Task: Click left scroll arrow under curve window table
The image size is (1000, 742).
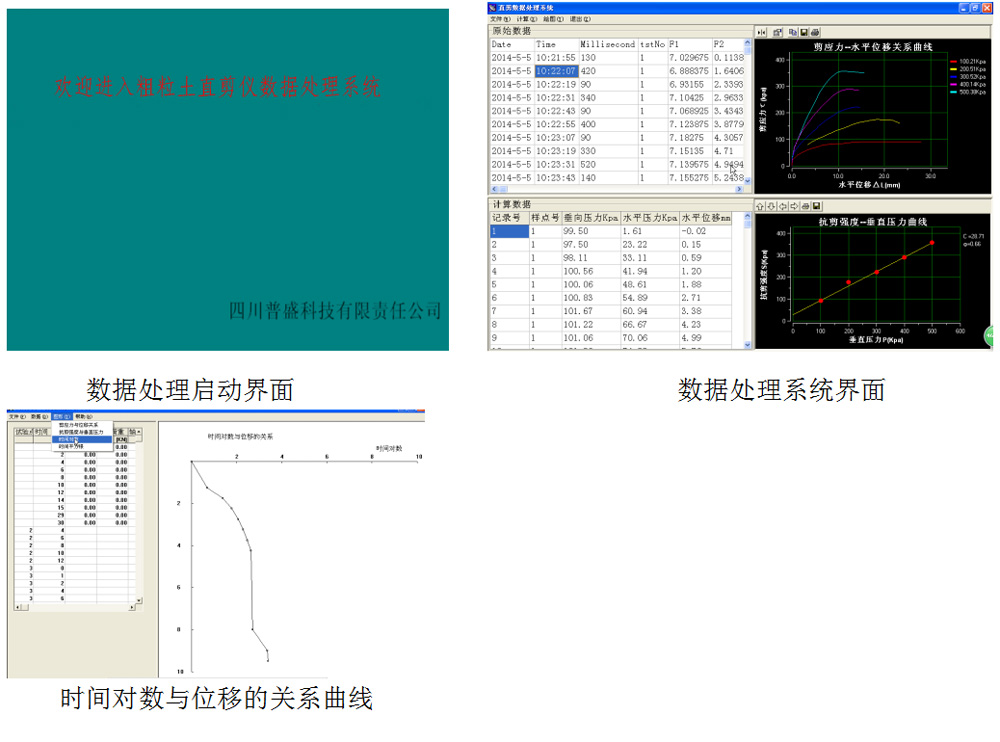Action: tap(18, 607)
